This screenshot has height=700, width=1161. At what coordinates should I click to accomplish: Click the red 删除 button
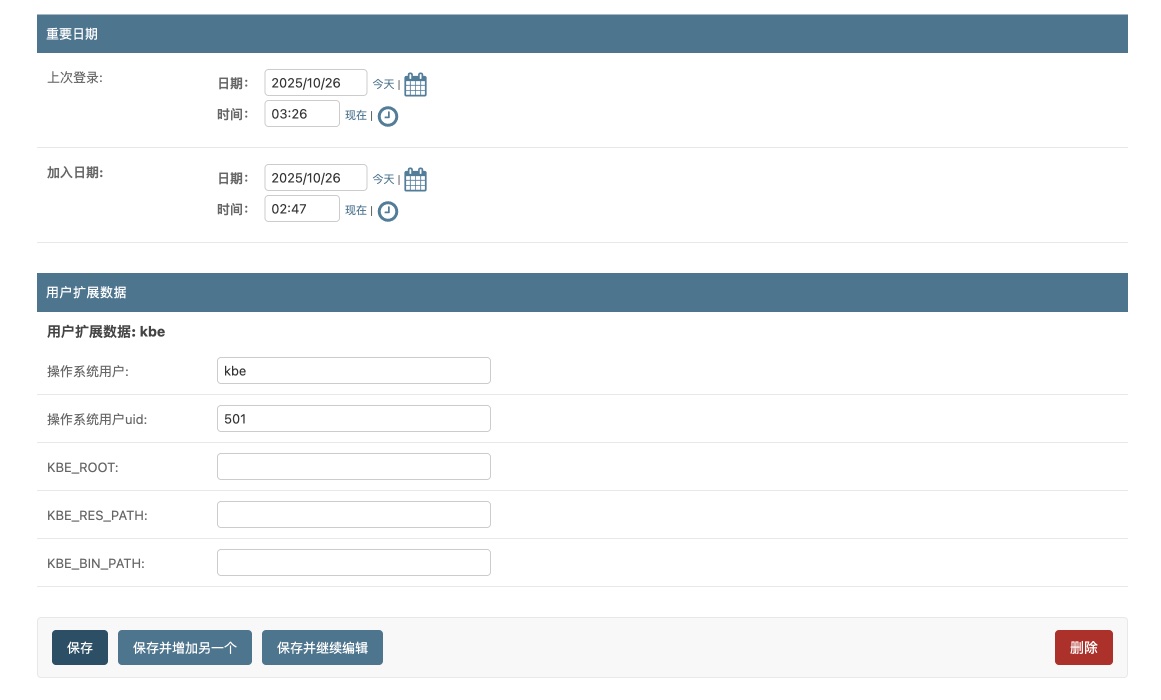tap(1083, 648)
